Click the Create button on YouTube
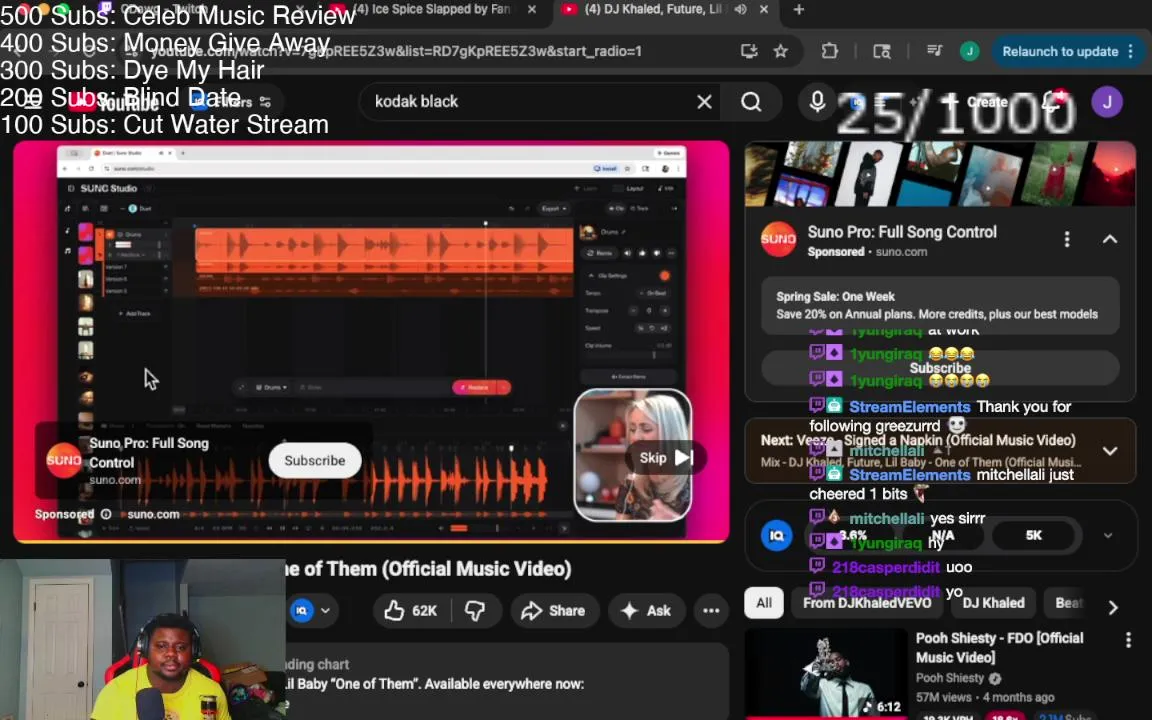Viewport: 1152px width, 720px height. [x=977, y=101]
